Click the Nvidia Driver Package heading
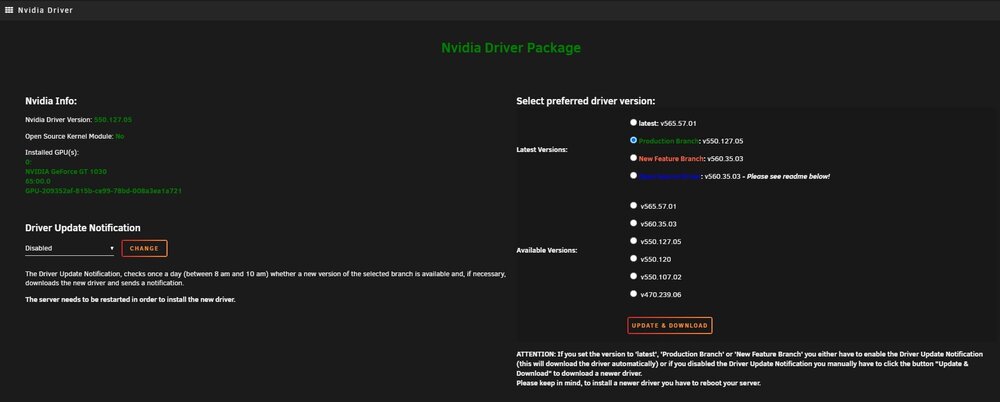Image resolution: width=1000 pixels, height=402 pixels. click(511, 48)
